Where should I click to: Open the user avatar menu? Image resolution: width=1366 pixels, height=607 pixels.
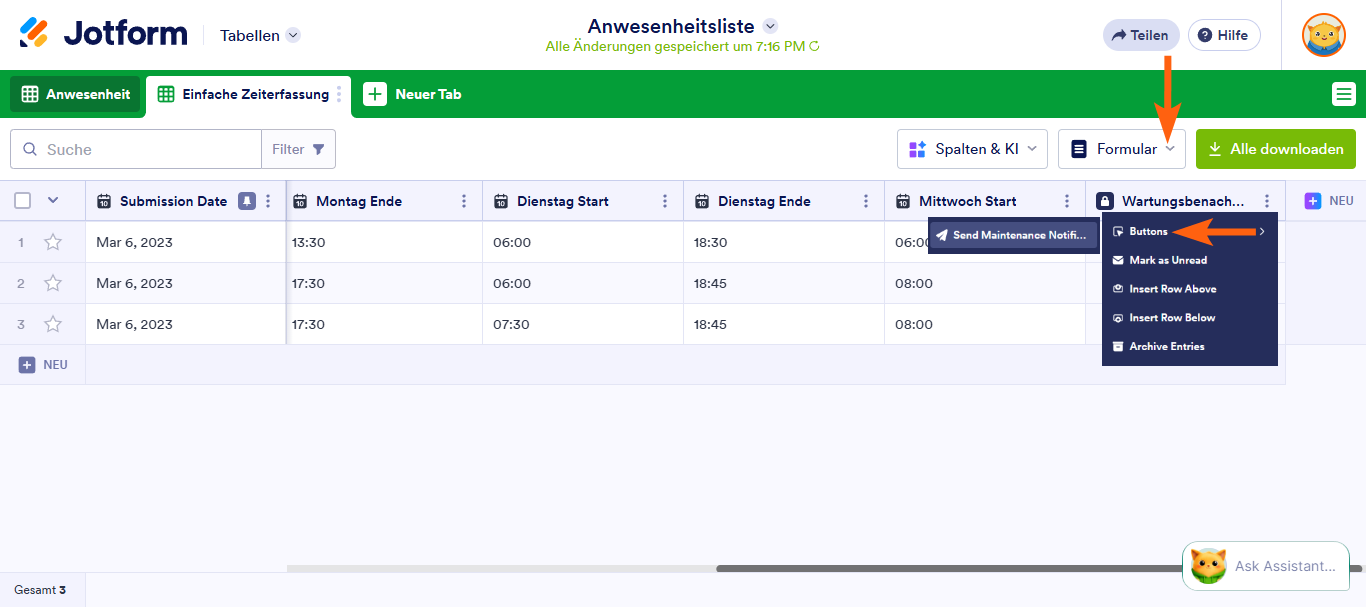[x=1323, y=35]
